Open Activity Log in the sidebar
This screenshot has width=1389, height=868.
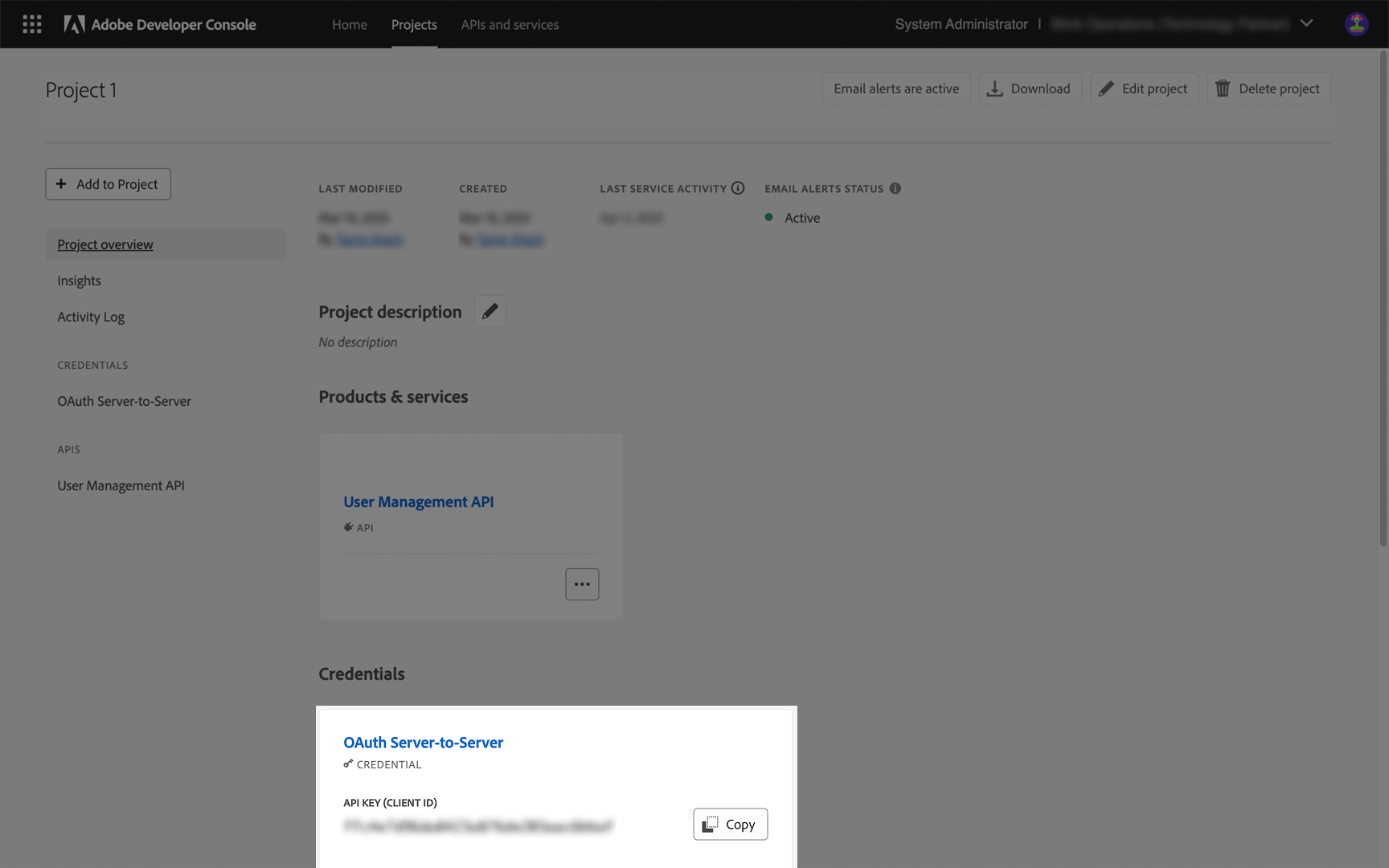click(x=91, y=317)
